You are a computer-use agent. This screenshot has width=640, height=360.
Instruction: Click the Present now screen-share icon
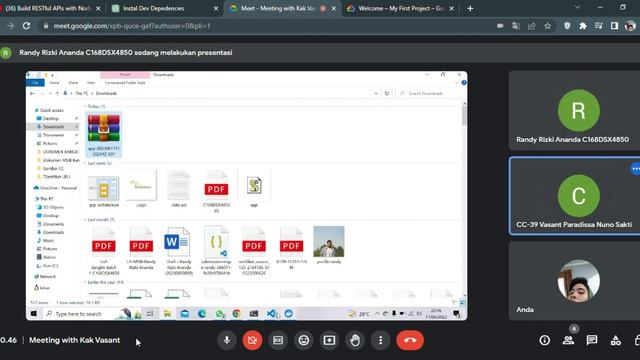pyautogui.click(x=329, y=340)
